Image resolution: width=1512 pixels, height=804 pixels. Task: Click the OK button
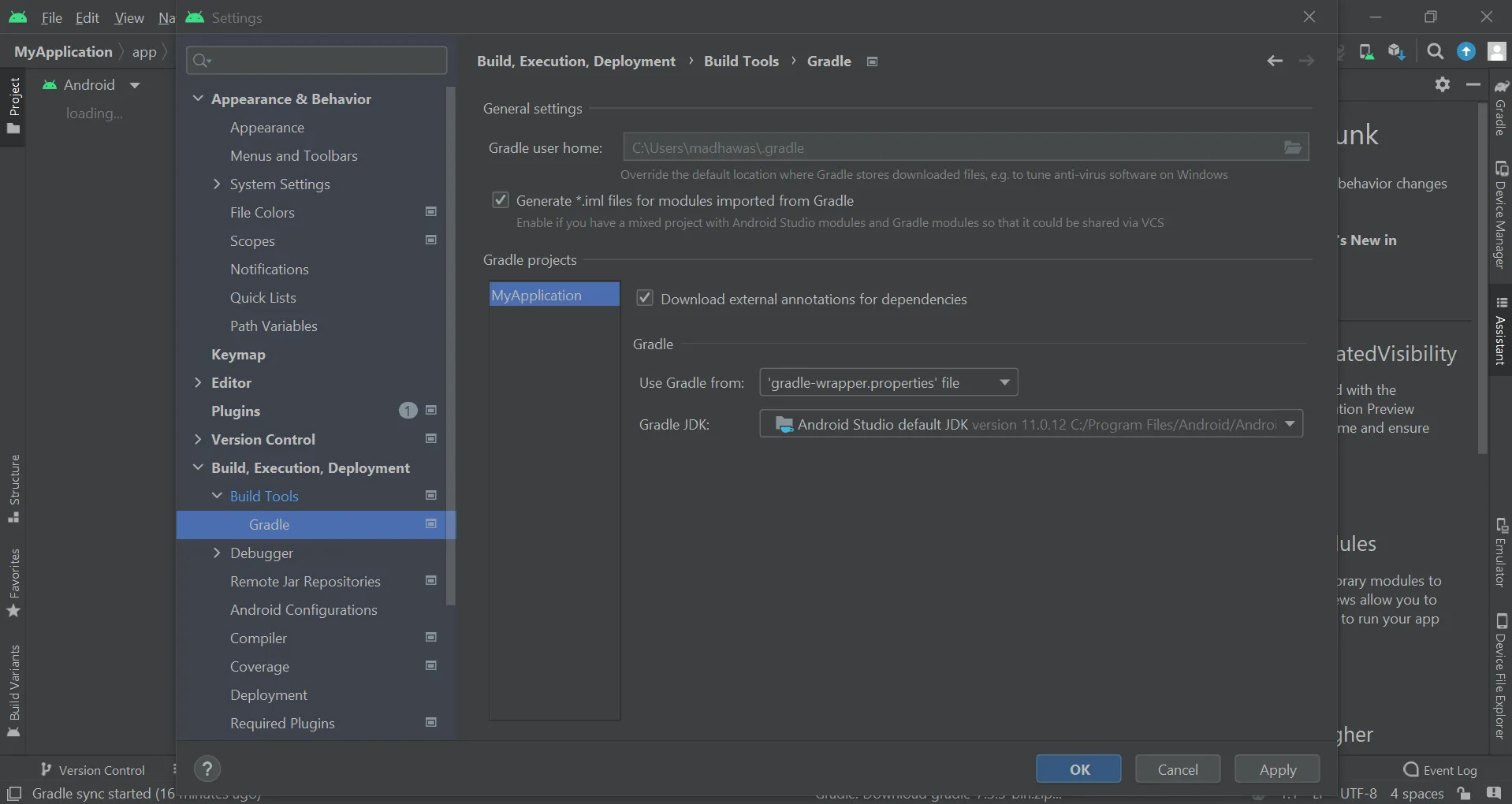[1078, 769]
